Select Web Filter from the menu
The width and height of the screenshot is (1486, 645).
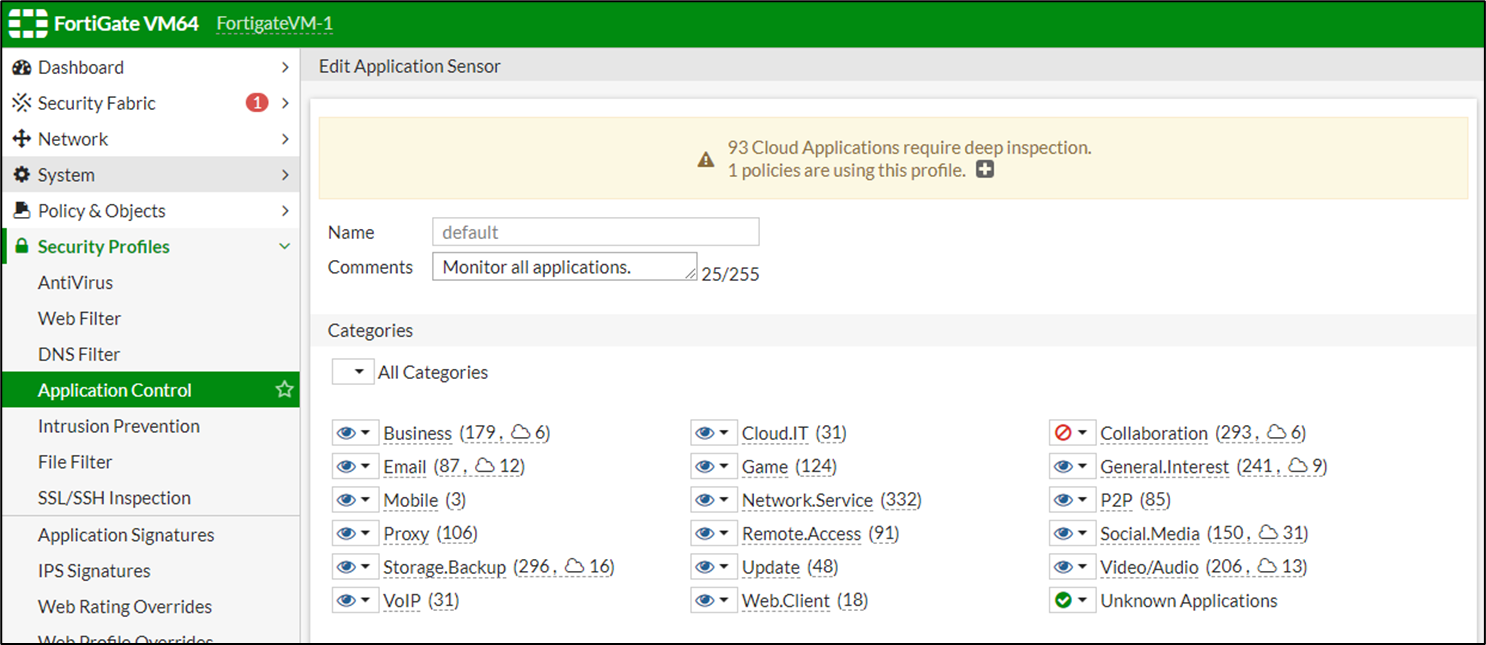[x=79, y=318]
